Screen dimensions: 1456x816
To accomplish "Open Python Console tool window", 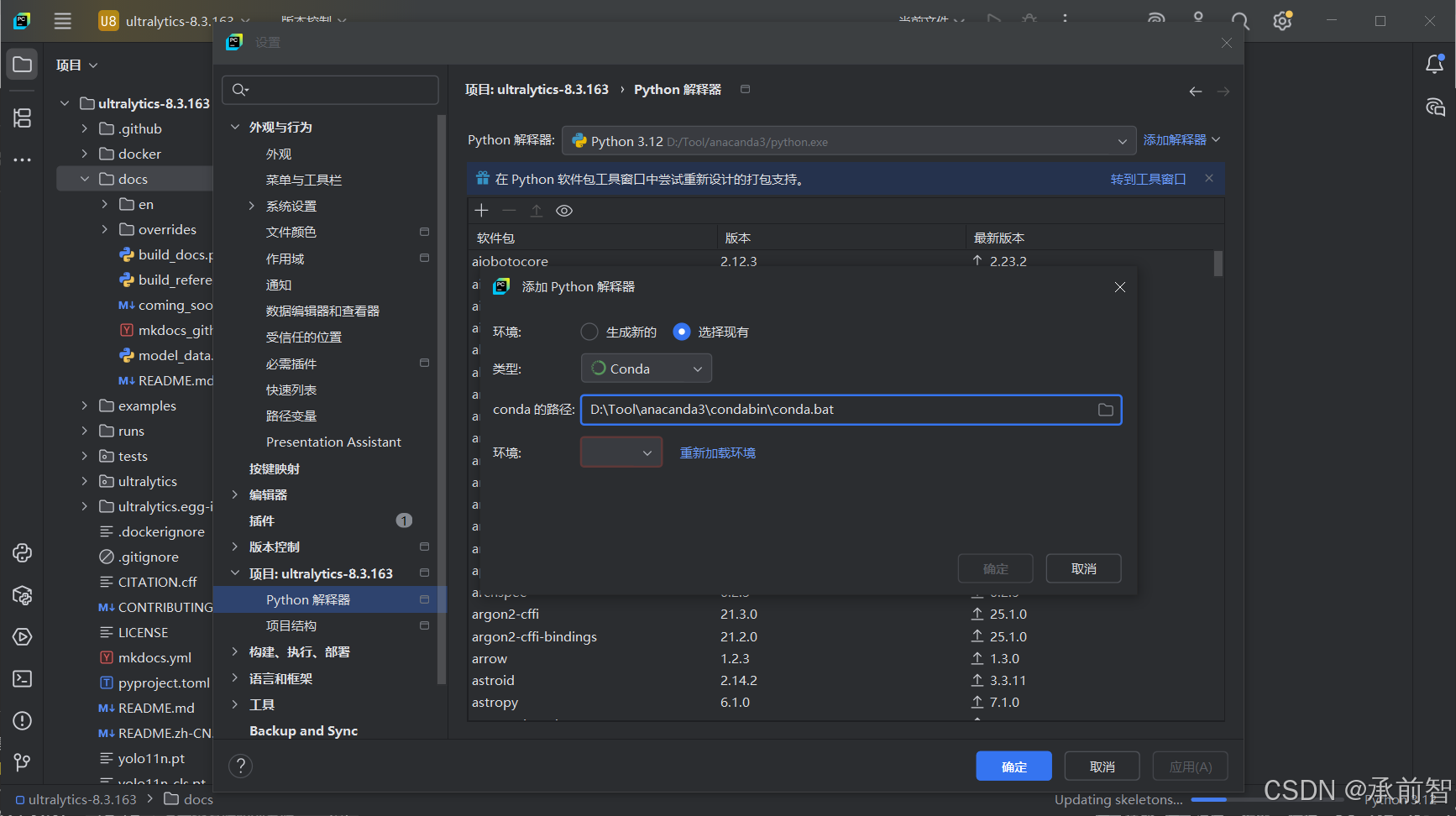I will click(23, 552).
